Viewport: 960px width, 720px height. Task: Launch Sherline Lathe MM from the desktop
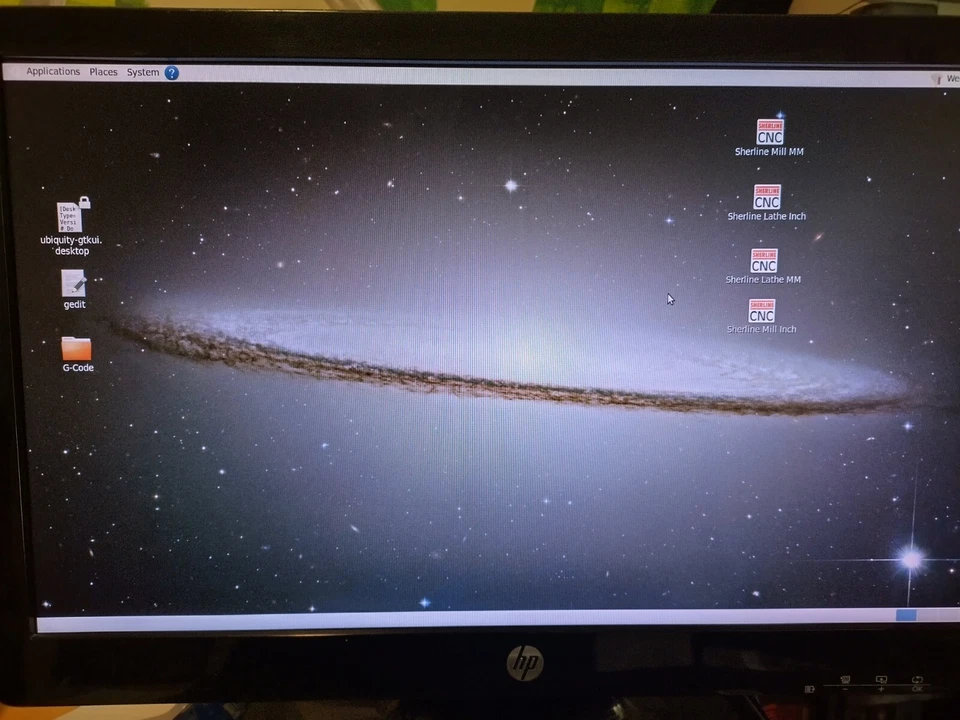(x=763, y=262)
